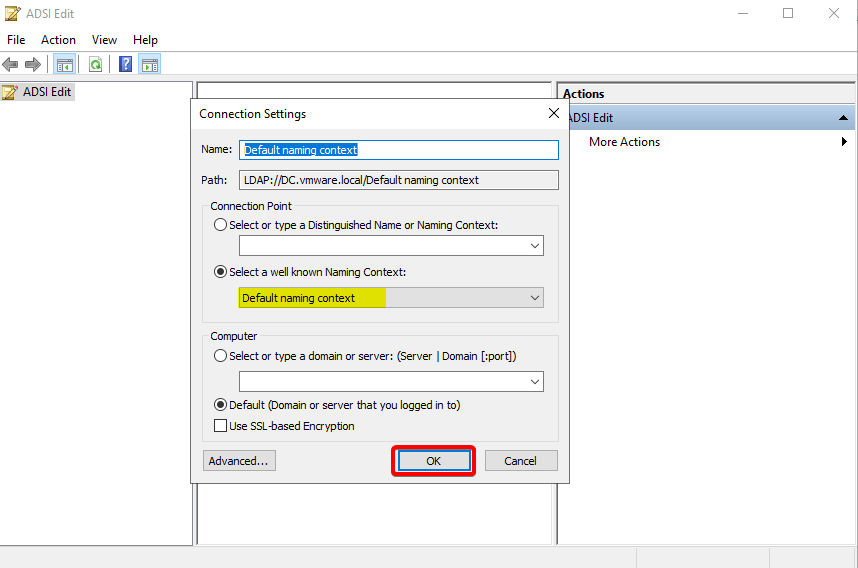Enable Use SSL-based Encryption checkbox
This screenshot has width=858, height=568.
(221, 426)
